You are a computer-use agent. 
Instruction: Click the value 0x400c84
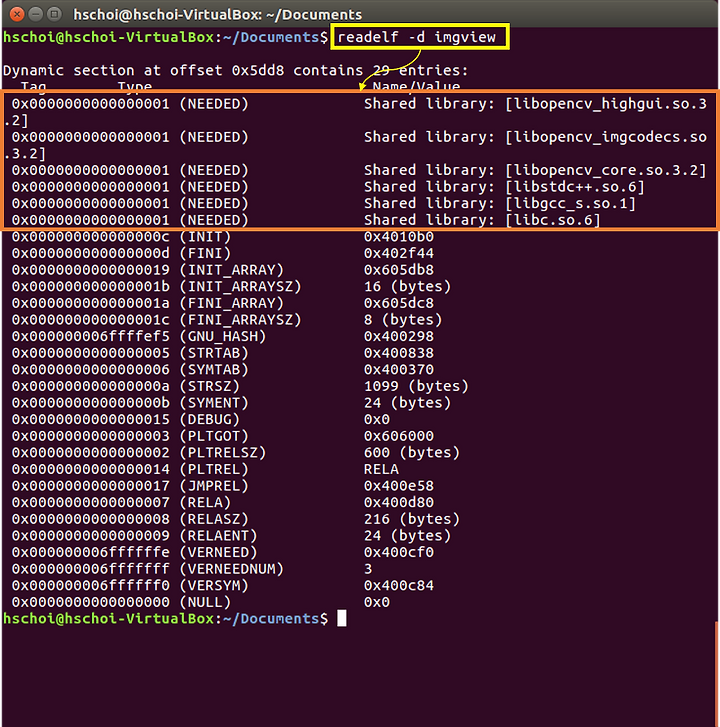pos(399,586)
